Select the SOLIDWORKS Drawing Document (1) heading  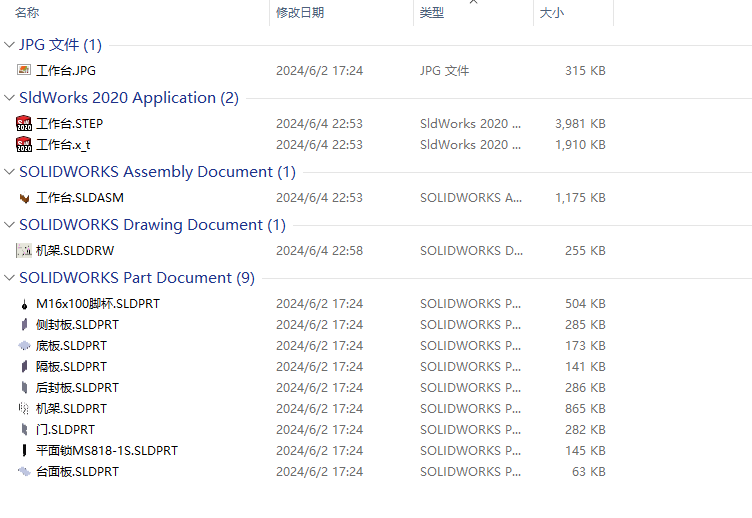pos(153,225)
